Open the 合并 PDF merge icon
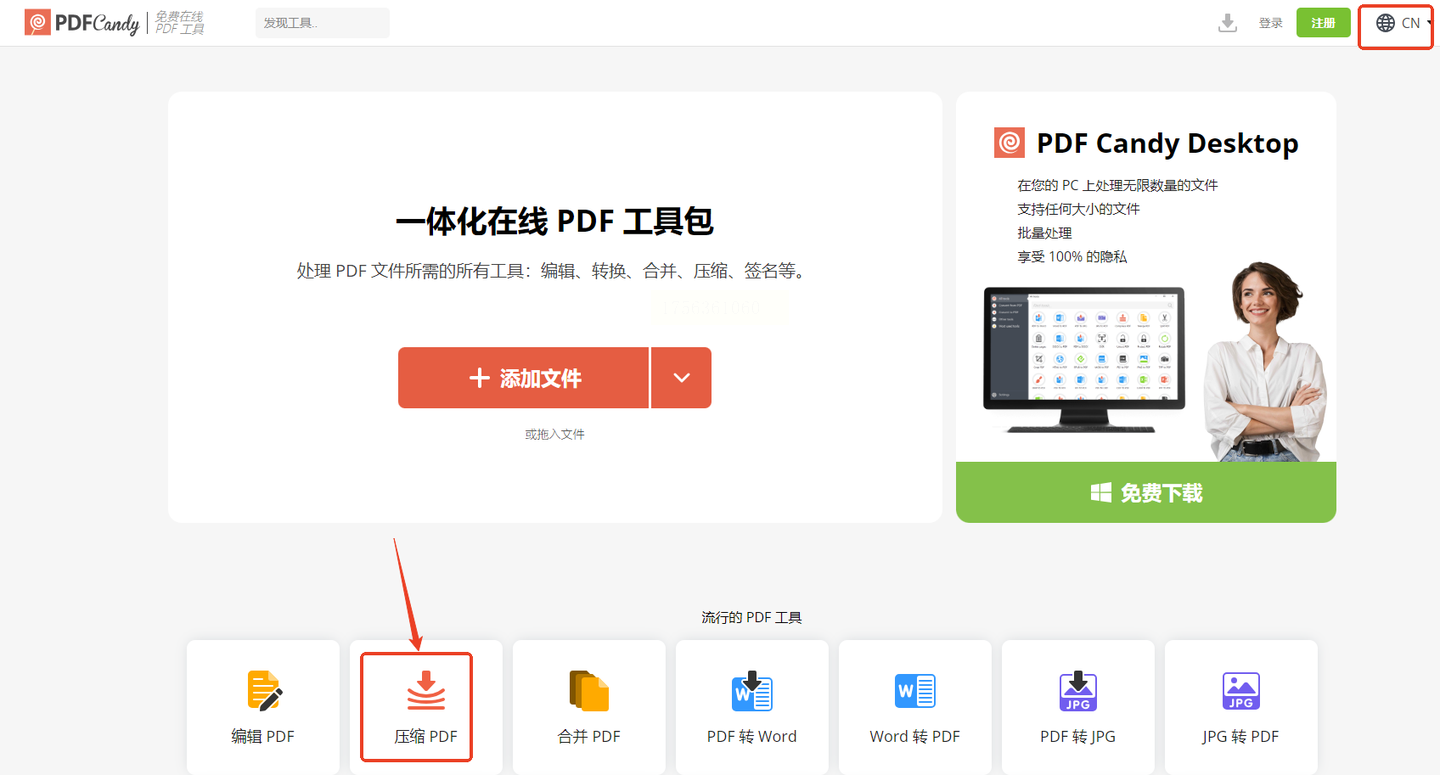The height and width of the screenshot is (775, 1440). (x=589, y=691)
